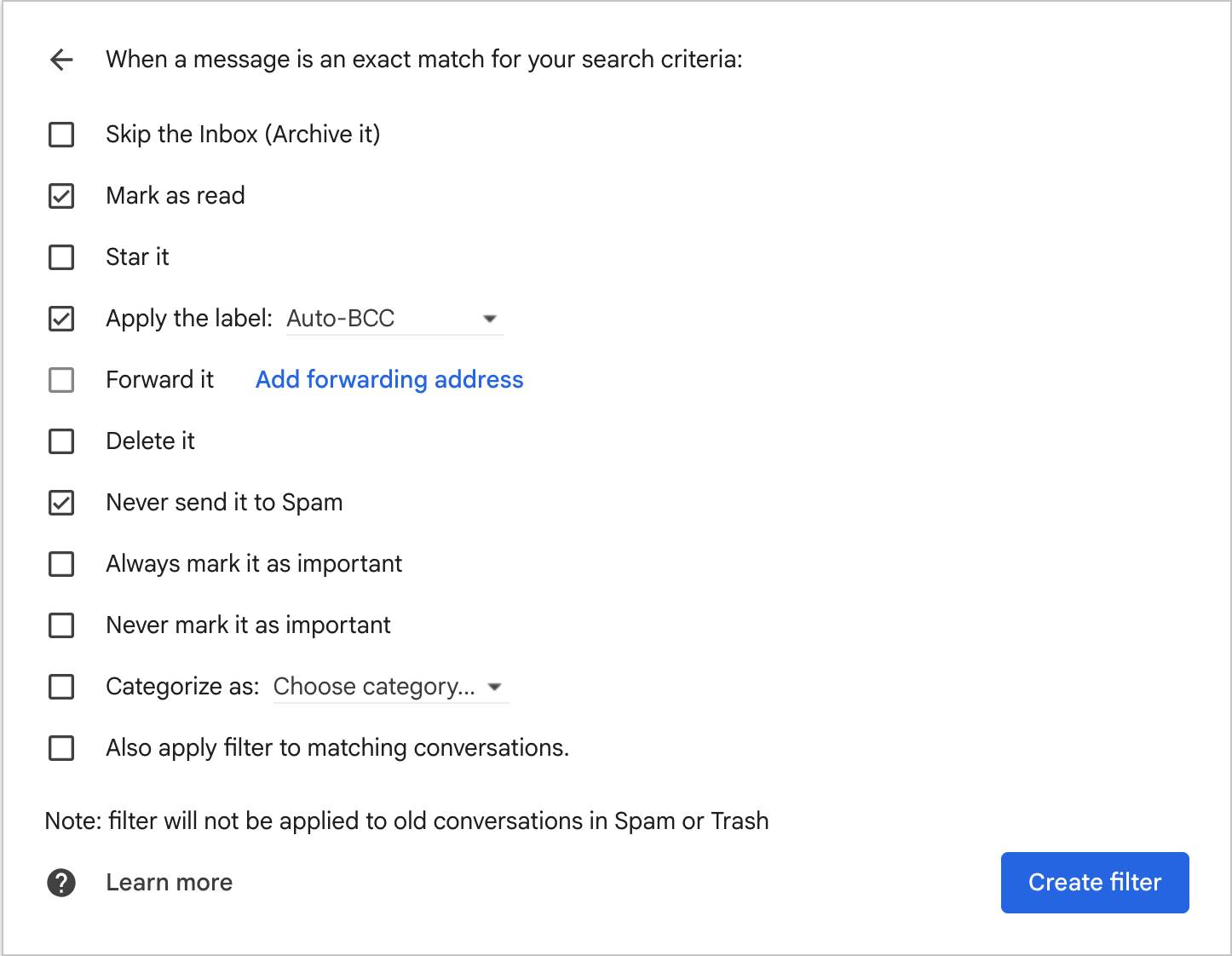Screen dimensions: 1232x956
Task: Check the Forward it option
Action: coord(60,380)
